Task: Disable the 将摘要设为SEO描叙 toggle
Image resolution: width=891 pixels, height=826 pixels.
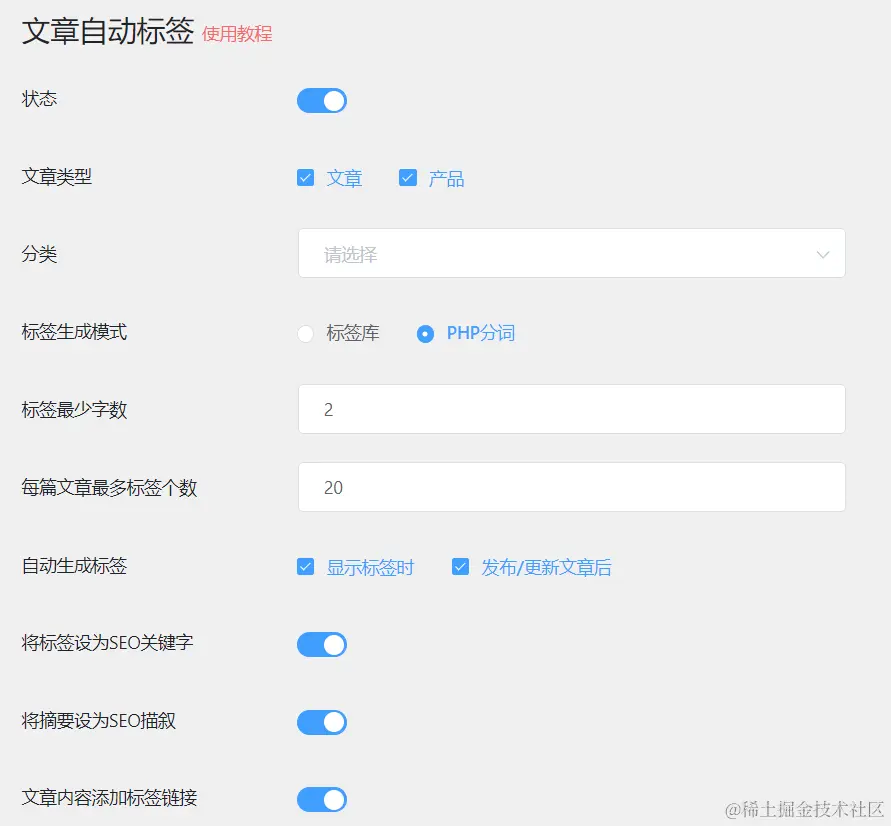Action: pos(321,722)
